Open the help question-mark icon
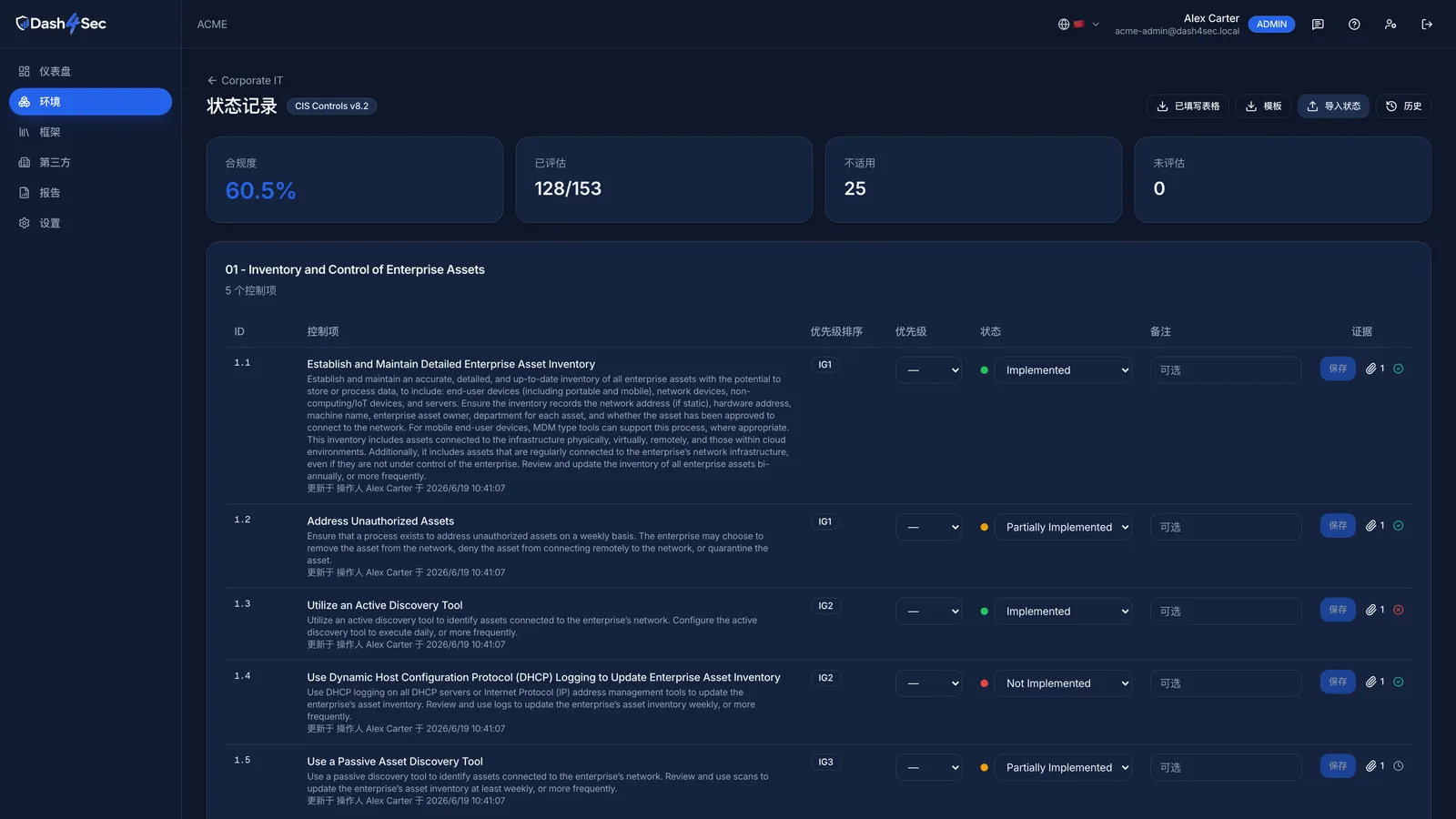 click(x=1354, y=25)
